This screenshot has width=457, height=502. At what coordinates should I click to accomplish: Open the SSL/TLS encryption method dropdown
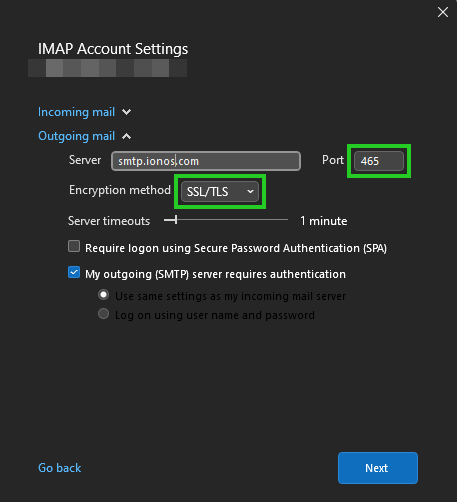pyautogui.click(x=220, y=192)
